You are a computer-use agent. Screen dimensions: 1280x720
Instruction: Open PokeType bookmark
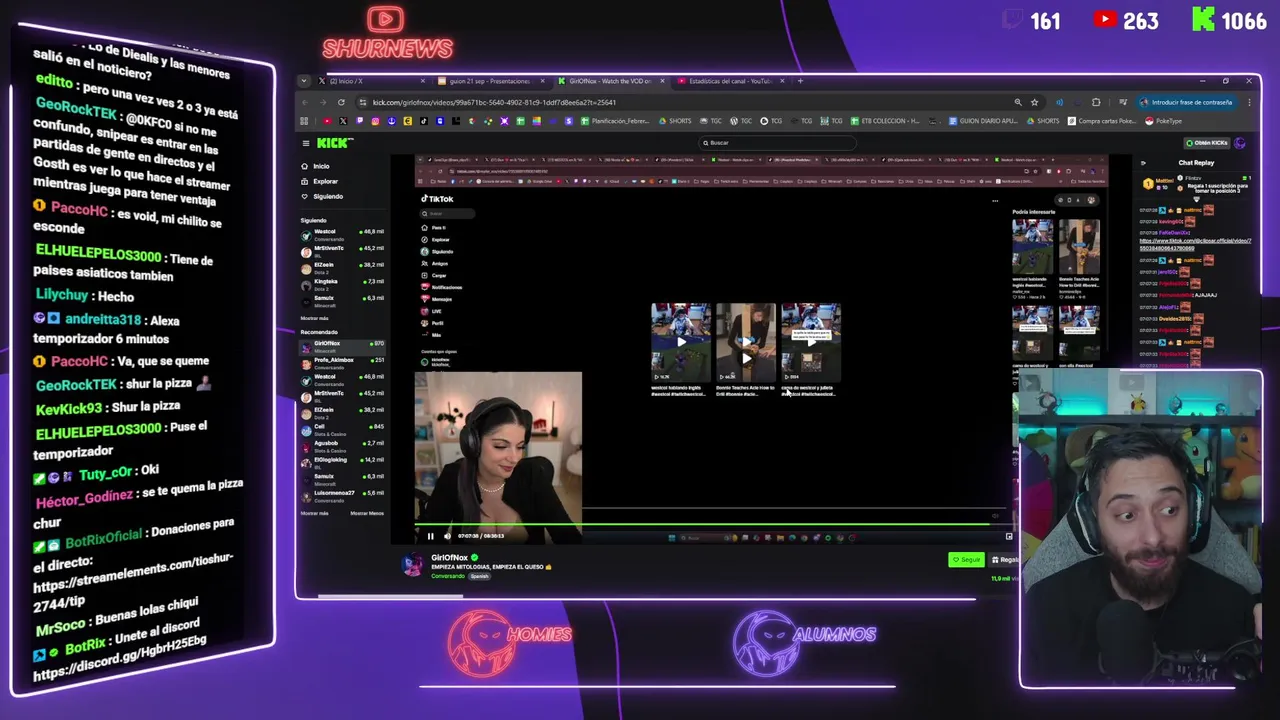(1163, 121)
